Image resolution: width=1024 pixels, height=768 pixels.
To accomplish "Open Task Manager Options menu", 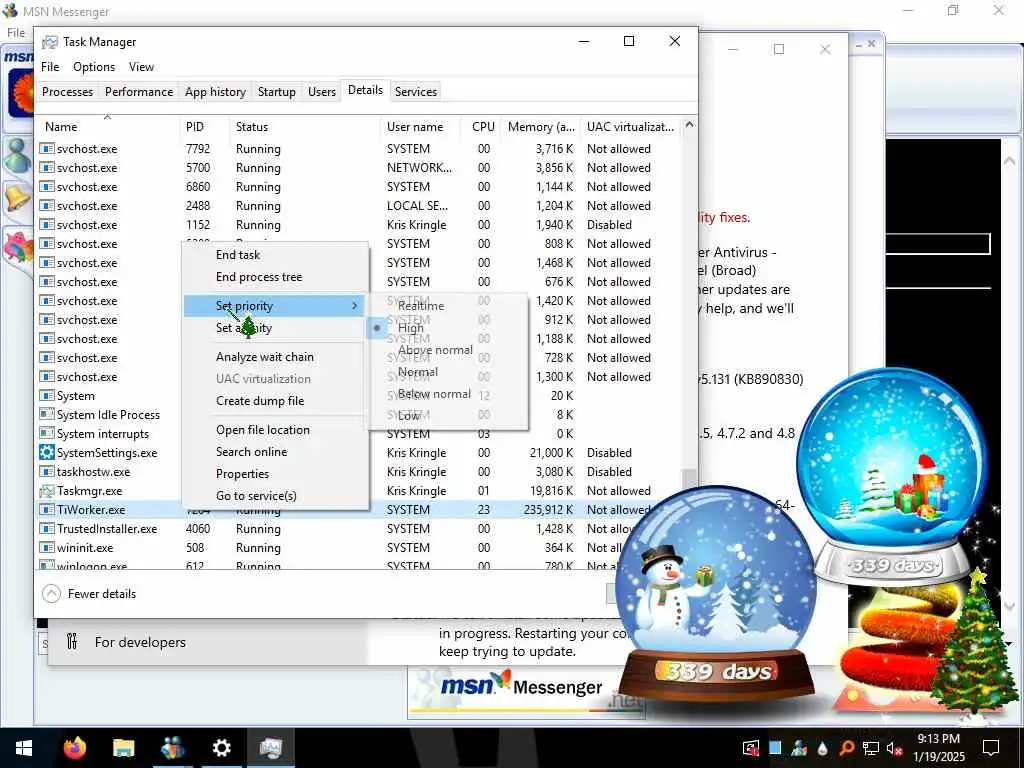I will [x=94, y=67].
